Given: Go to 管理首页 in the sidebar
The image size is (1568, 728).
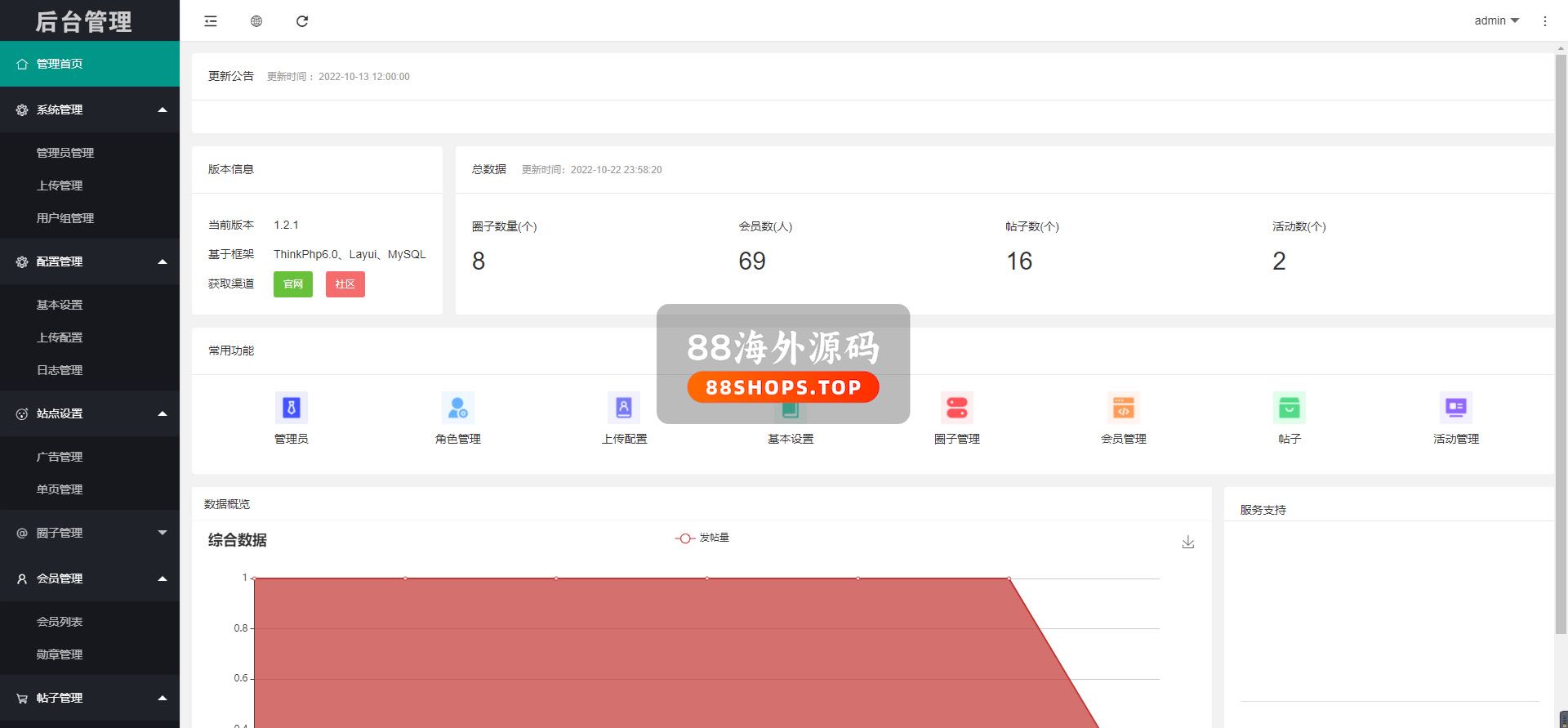Looking at the screenshot, I should [x=90, y=64].
